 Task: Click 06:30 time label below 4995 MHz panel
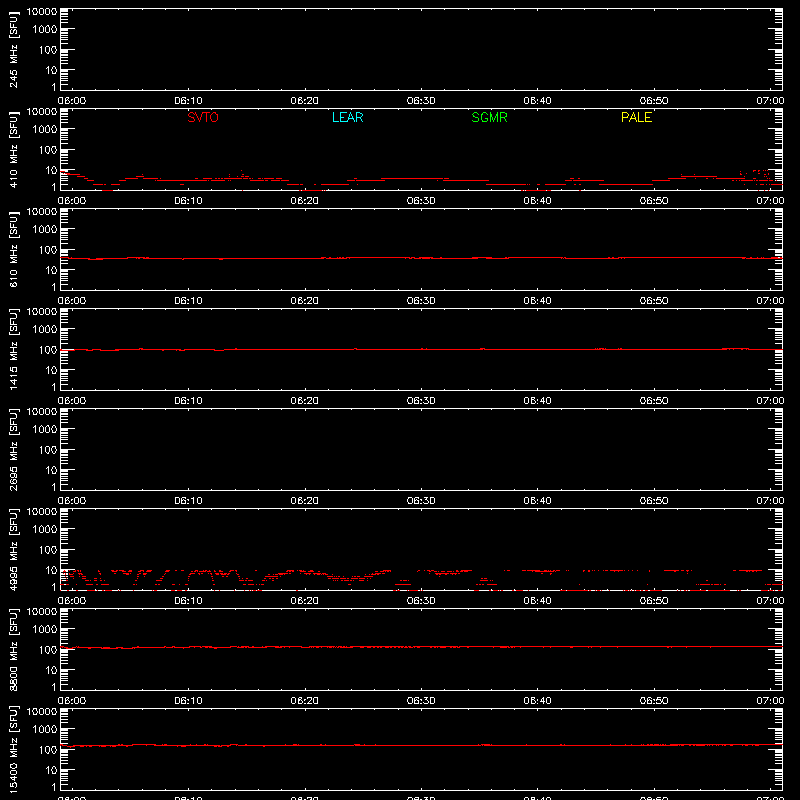click(x=421, y=601)
